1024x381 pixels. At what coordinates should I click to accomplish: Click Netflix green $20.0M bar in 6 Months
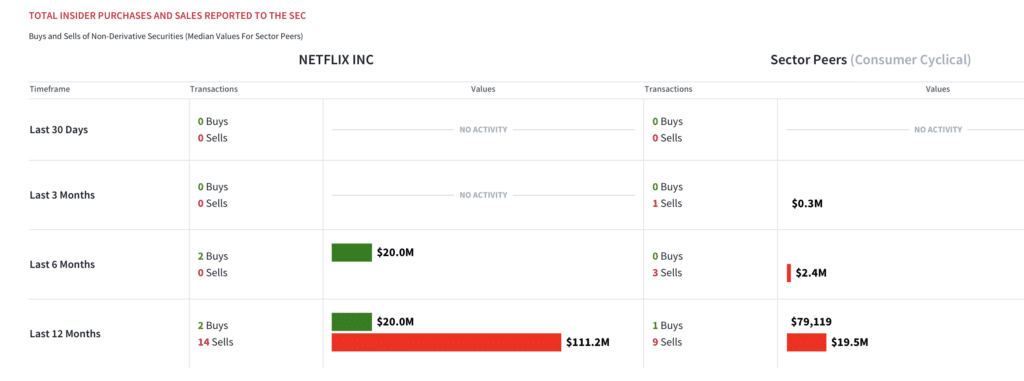pos(352,252)
